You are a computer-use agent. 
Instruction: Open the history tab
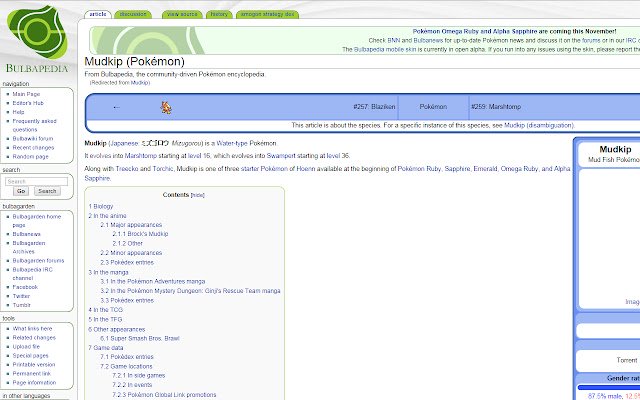pos(219,14)
